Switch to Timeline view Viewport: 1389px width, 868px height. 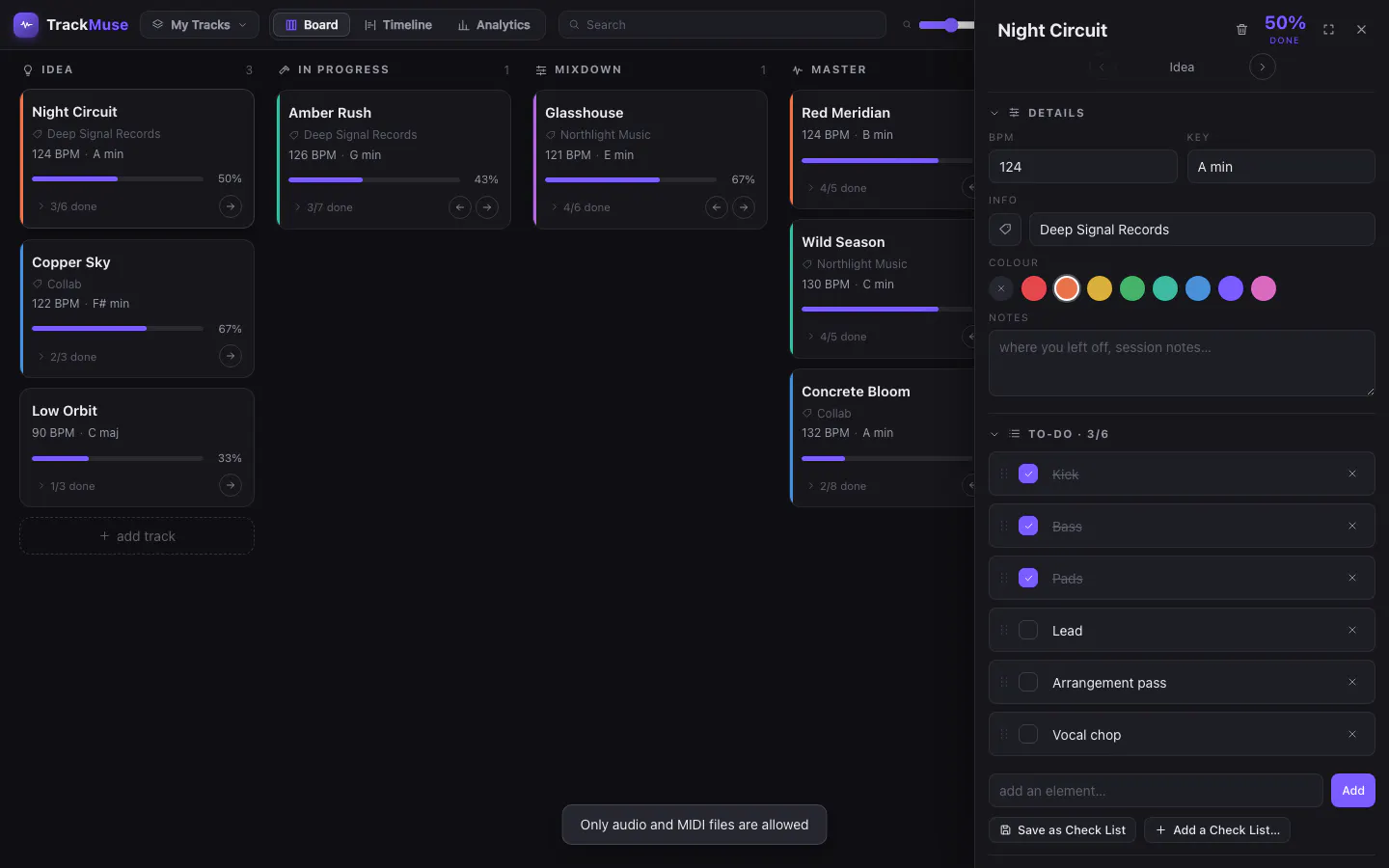[x=398, y=25]
